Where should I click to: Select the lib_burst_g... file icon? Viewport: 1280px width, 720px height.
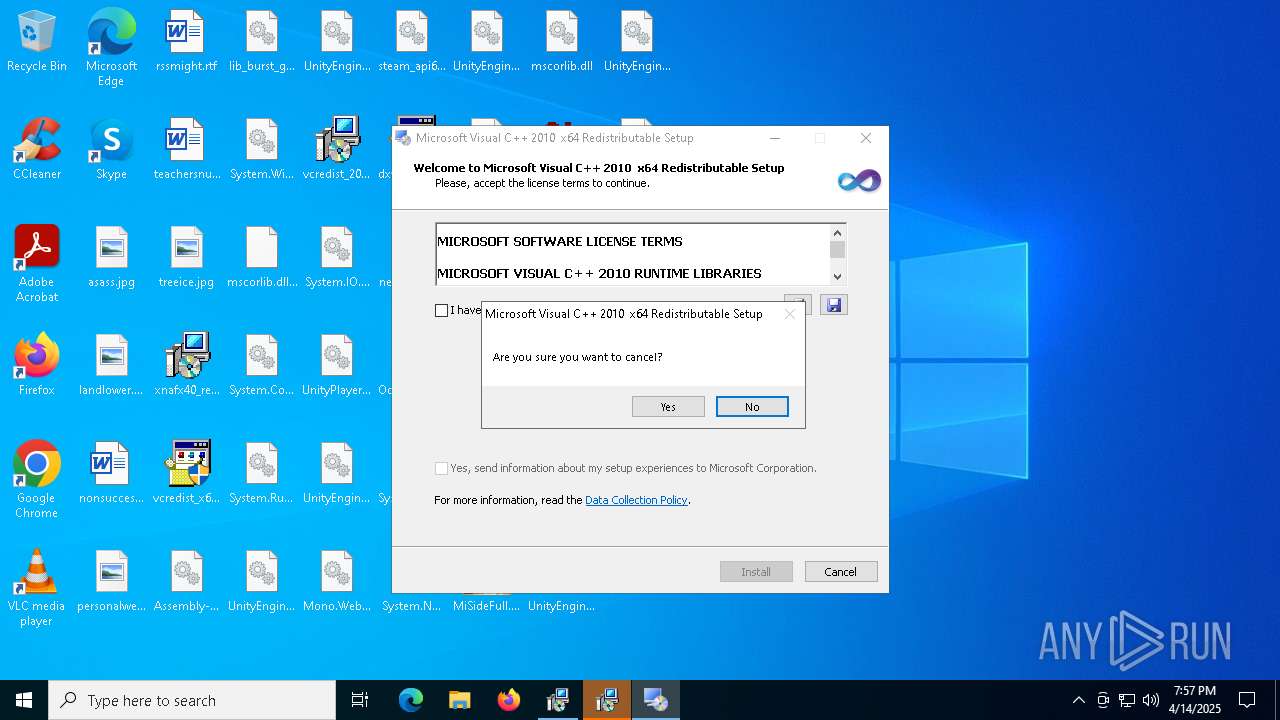pos(262,42)
